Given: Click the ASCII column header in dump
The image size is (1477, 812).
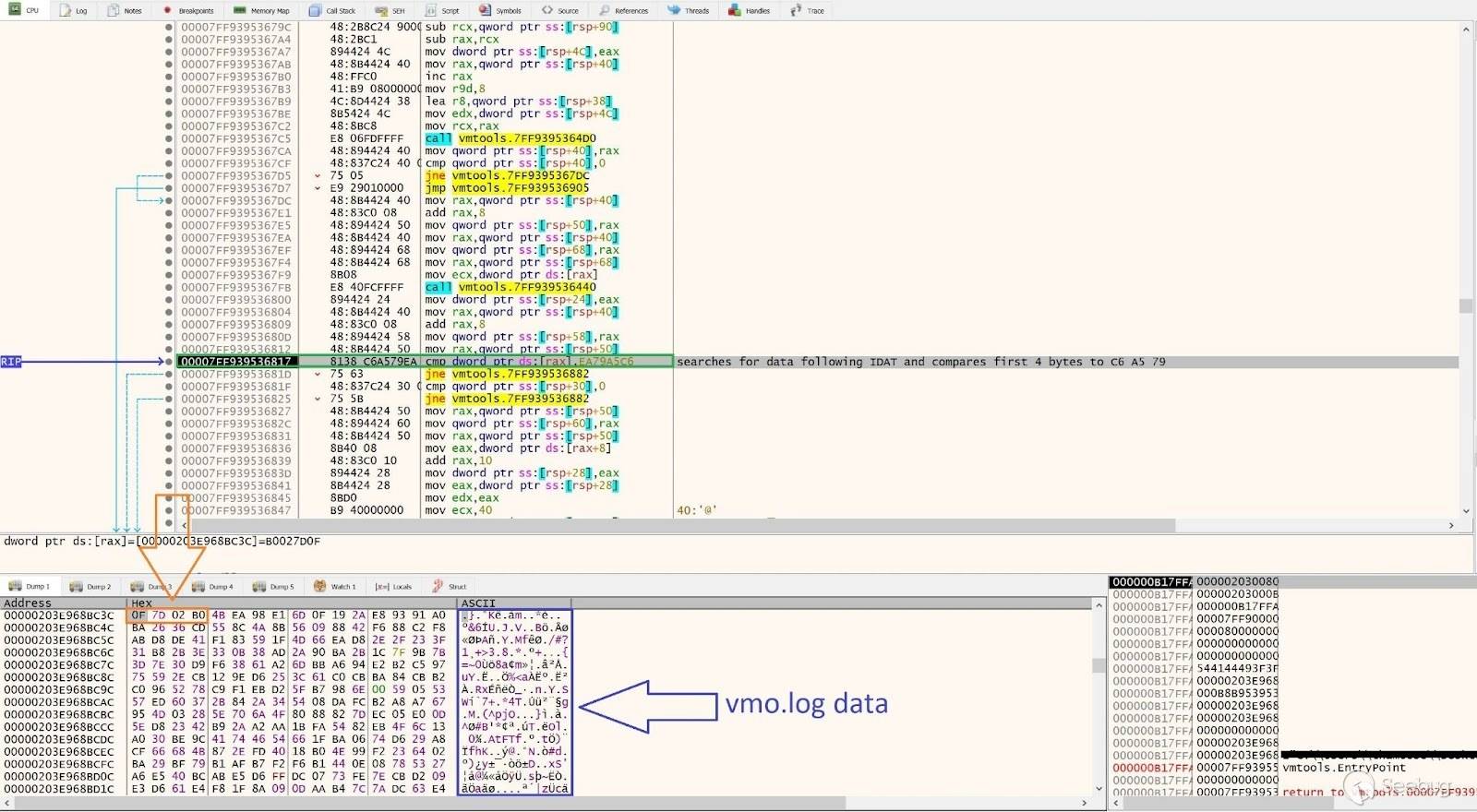Looking at the screenshot, I should (x=478, y=603).
